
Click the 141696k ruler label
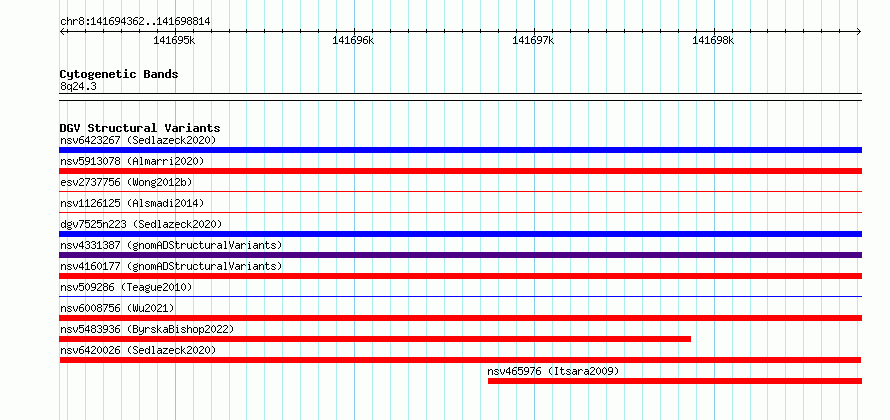coord(354,40)
